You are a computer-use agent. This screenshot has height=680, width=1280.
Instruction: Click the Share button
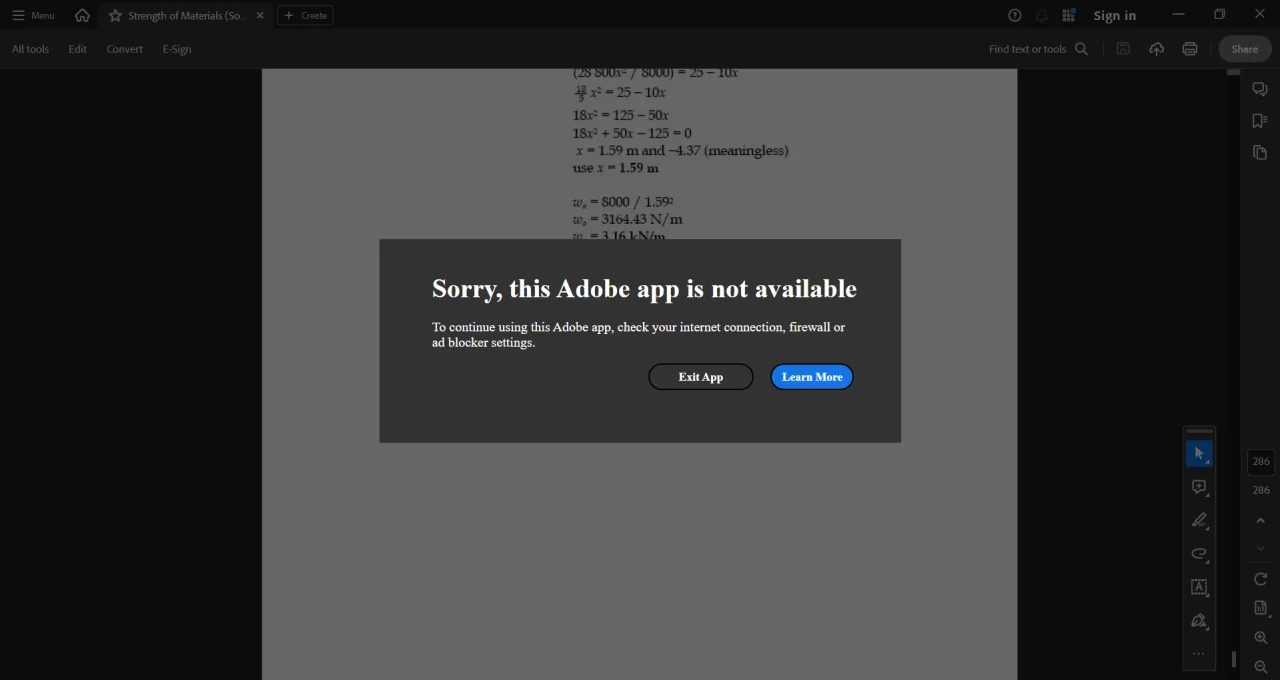1245,49
